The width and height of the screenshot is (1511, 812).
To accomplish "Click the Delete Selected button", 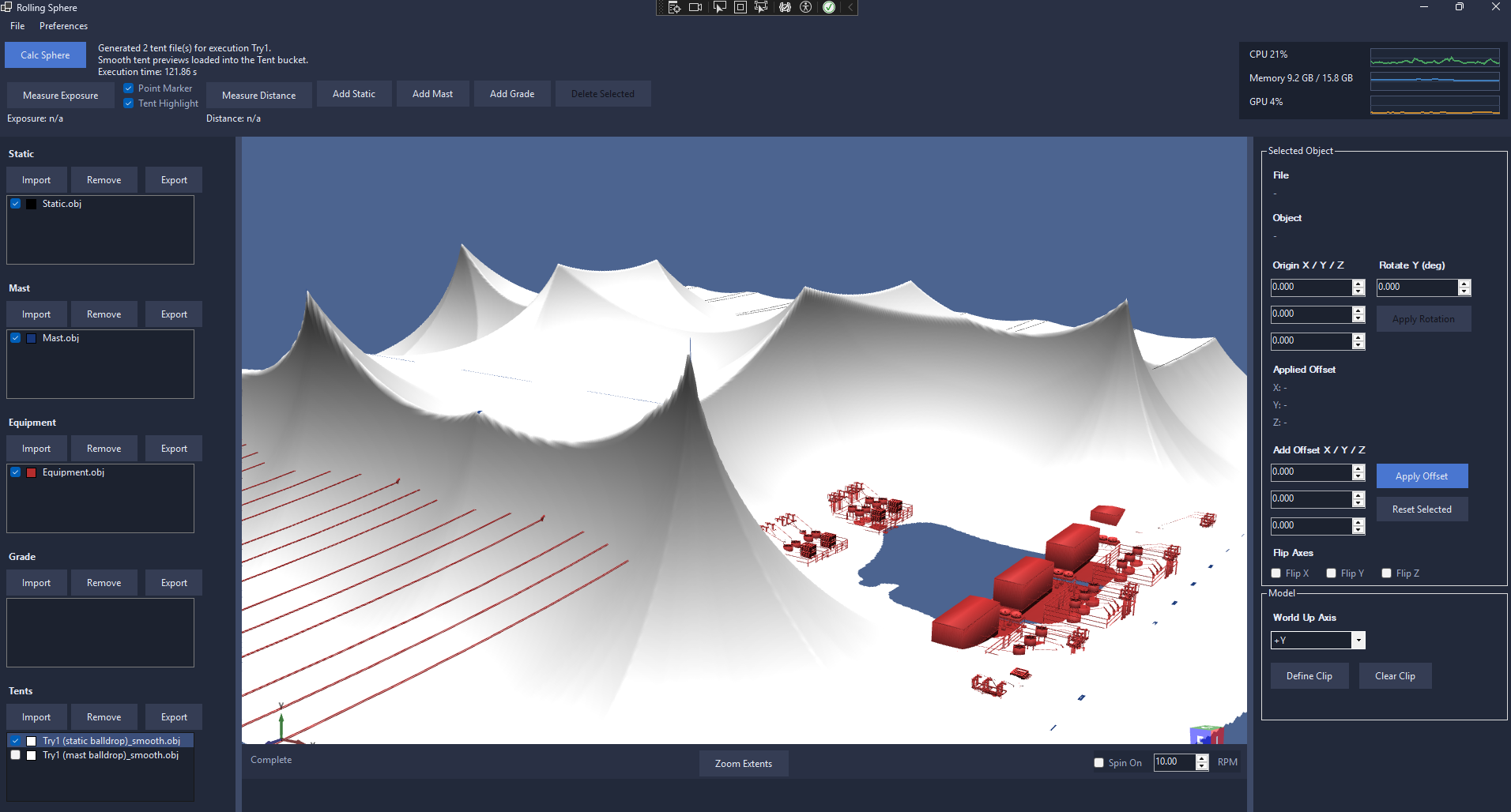I will pyautogui.click(x=603, y=94).
